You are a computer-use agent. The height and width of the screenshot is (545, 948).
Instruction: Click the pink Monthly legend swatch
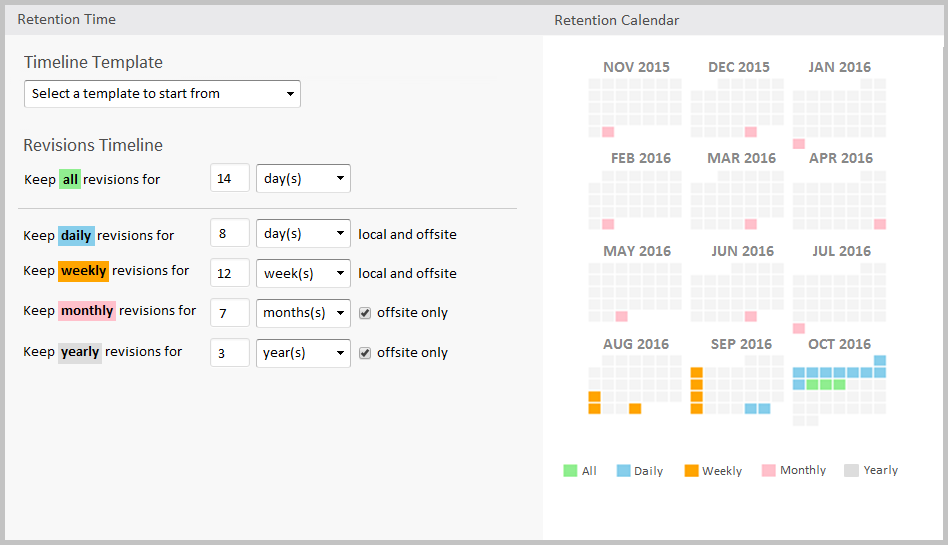click(768, 470)
